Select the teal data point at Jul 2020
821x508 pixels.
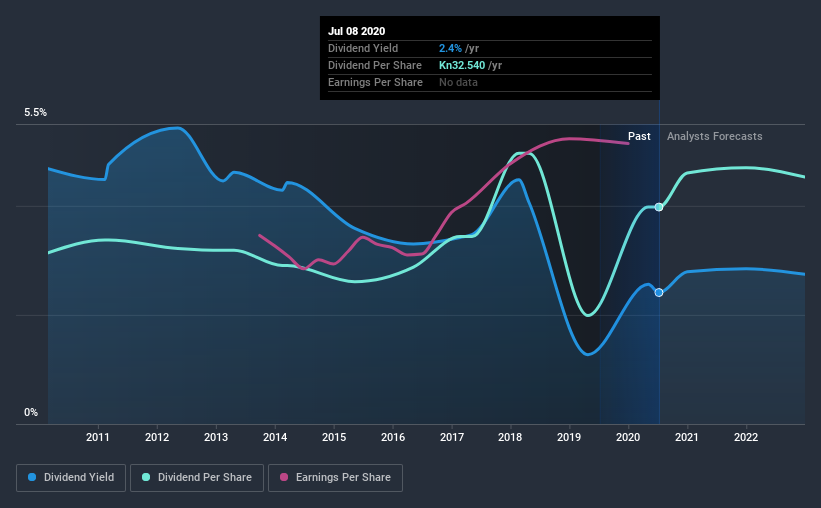pos(659,207)
